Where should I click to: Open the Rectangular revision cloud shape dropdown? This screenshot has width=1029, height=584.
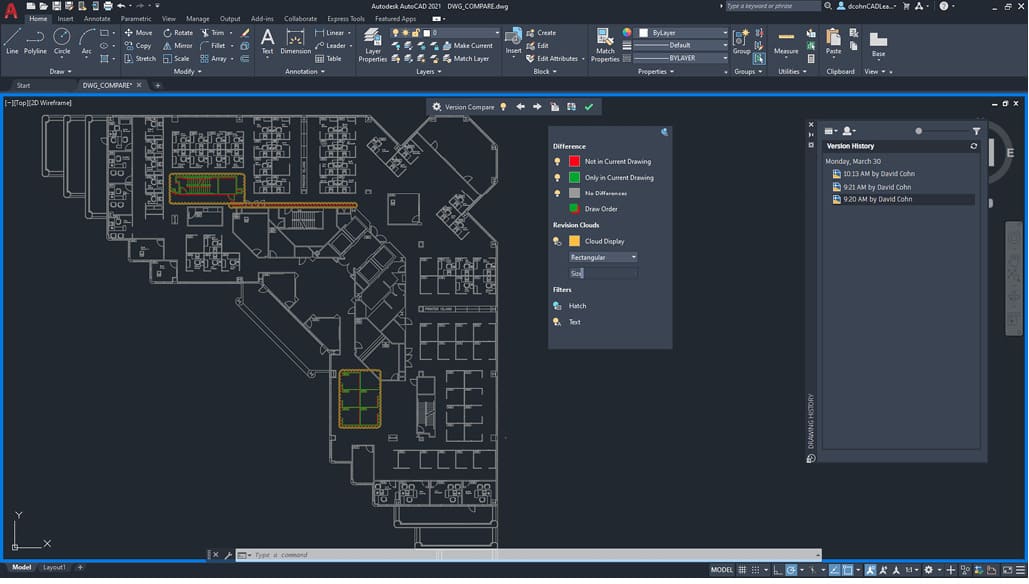click(635, 257)
